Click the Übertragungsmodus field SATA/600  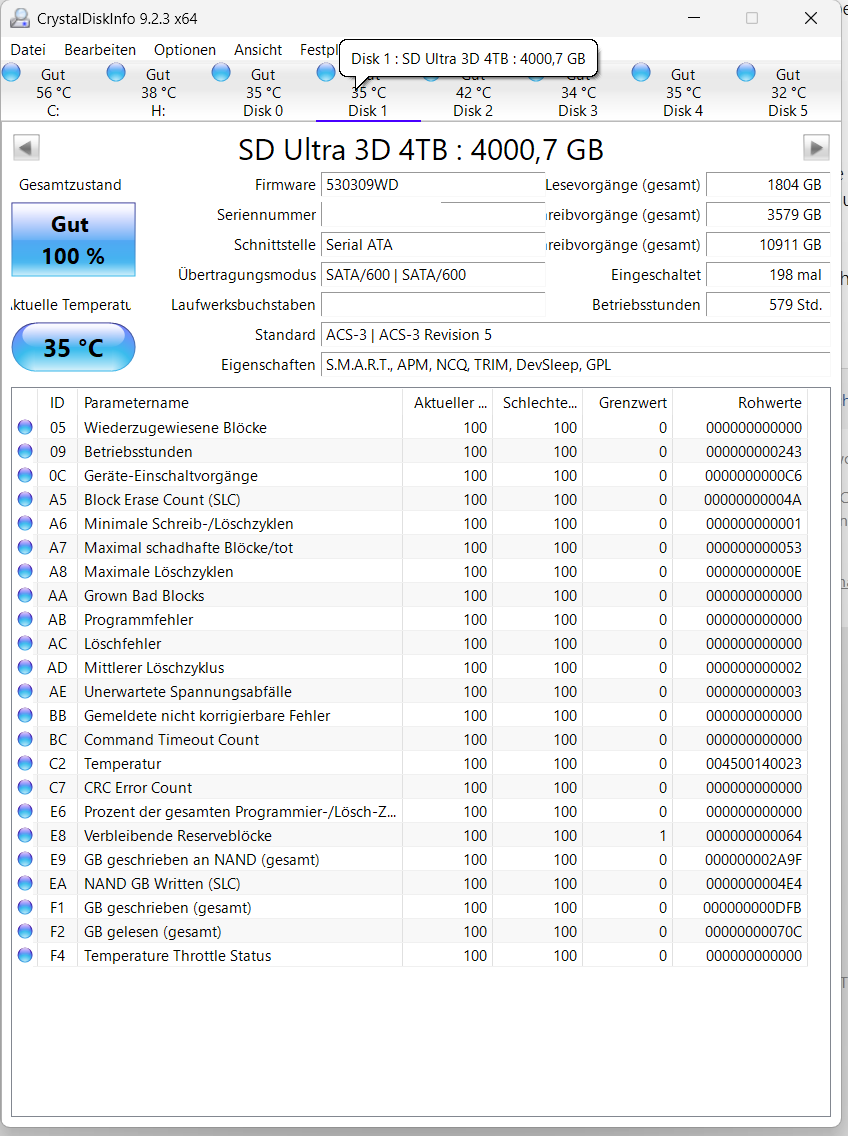(433, 275)
